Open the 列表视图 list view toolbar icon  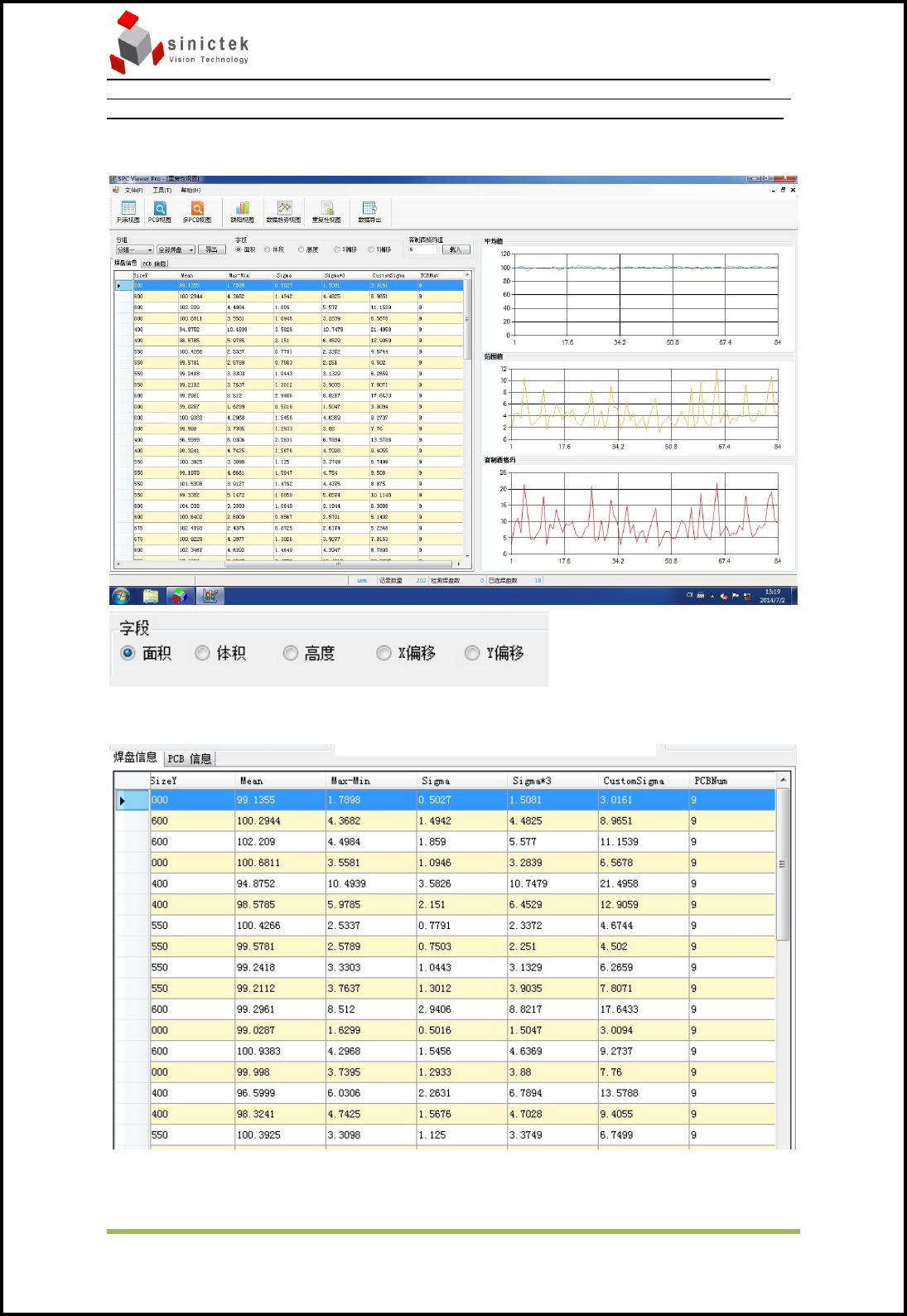128,211
